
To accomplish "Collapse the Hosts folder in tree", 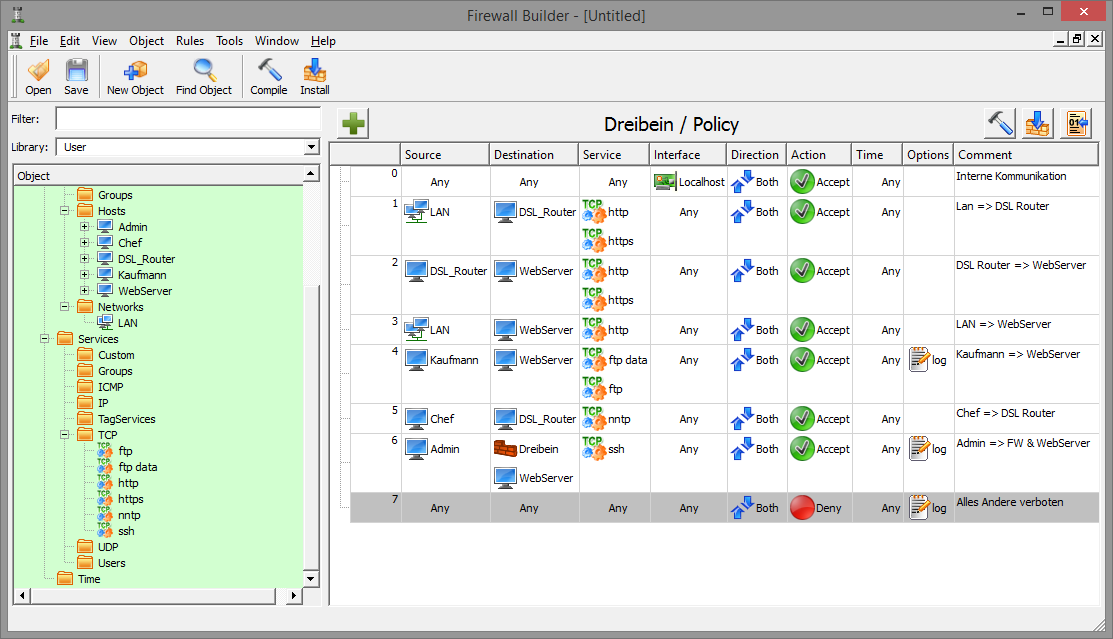I will (x=65, y=211).
